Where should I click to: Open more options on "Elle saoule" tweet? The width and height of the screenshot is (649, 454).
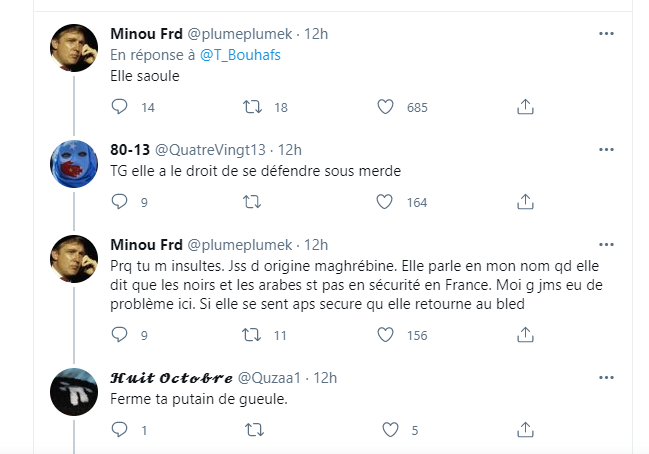click(606, 33)
